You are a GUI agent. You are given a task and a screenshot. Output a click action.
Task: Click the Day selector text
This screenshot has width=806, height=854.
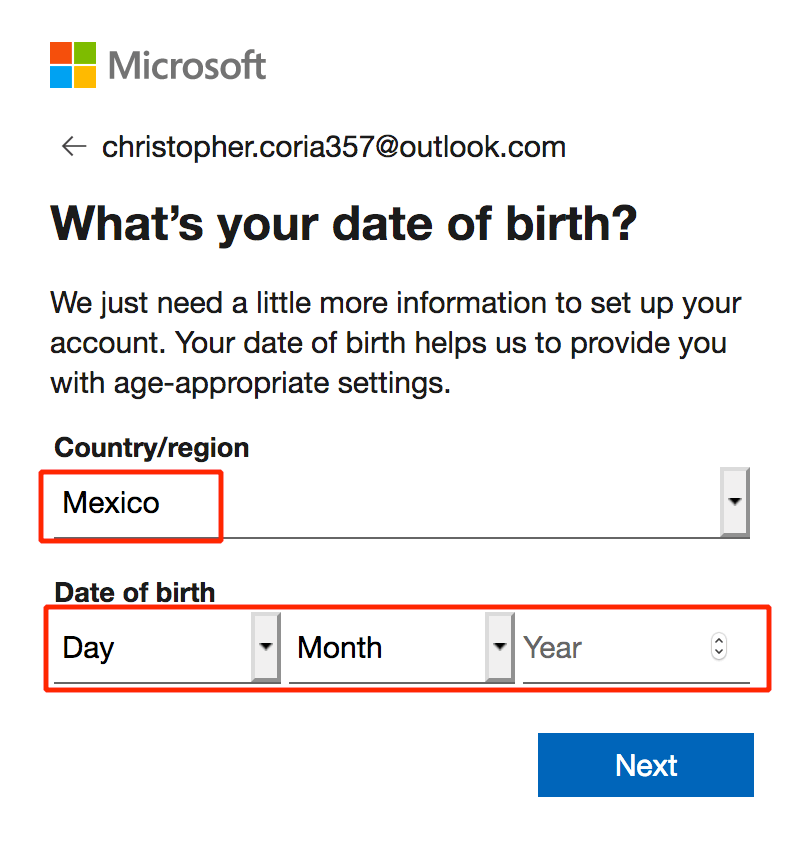pos(88,648)
